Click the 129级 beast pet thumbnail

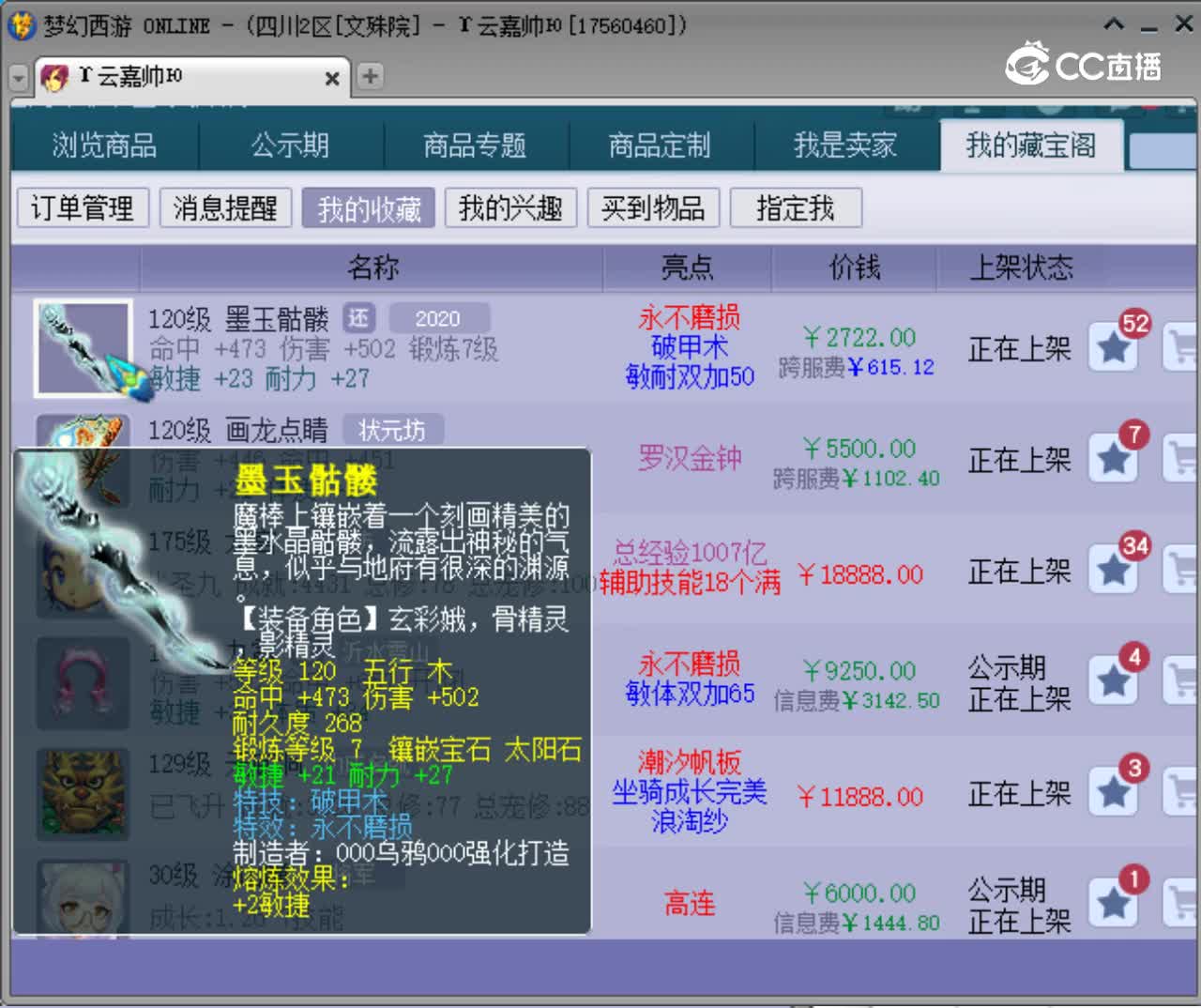(83, 793)
